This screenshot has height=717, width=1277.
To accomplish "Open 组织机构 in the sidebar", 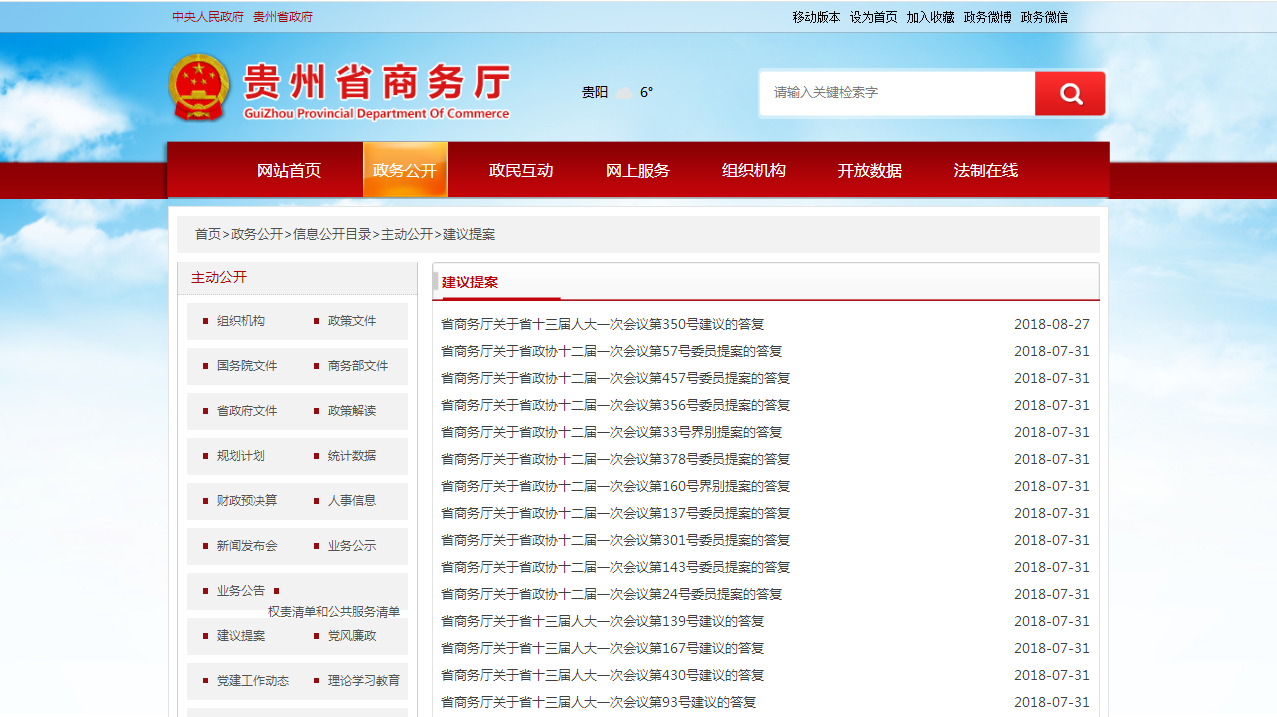I will 241,321.
